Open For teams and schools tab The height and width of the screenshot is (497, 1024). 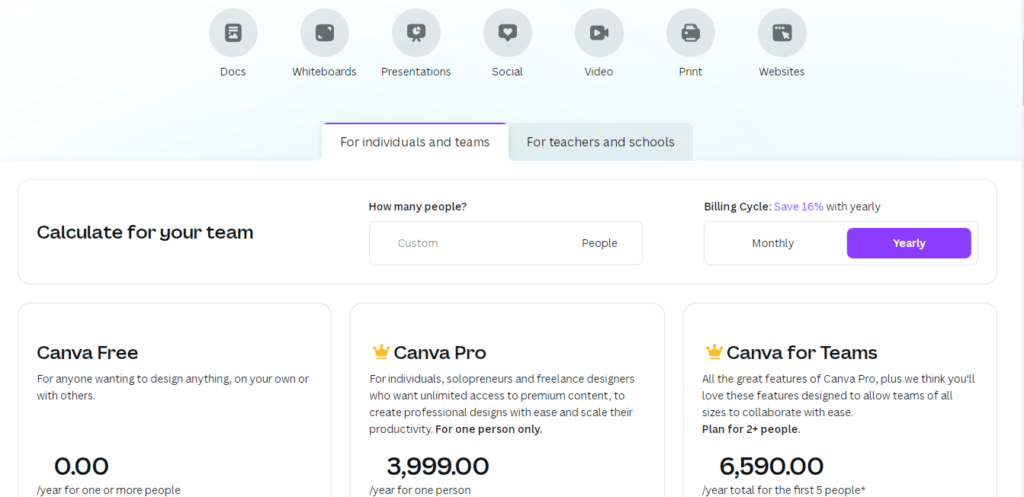[x=600, y=142]
